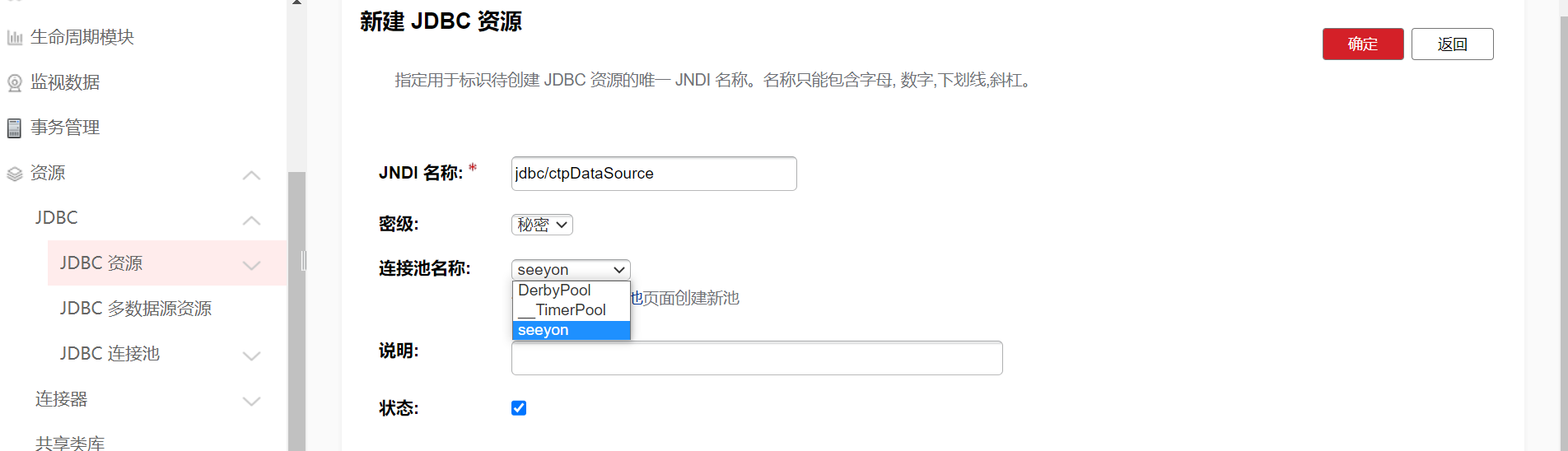This screenshot has height=451, width=1568.
Task: Click the 事务管理 sidebar icon
Action: [14, 128]
